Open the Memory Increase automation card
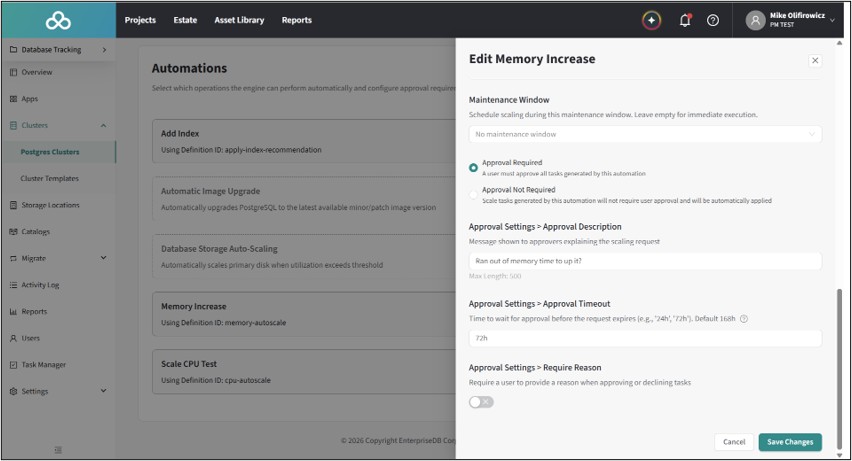Image resolution: width=852 pixels, height=461 pixels. [304, 314]
